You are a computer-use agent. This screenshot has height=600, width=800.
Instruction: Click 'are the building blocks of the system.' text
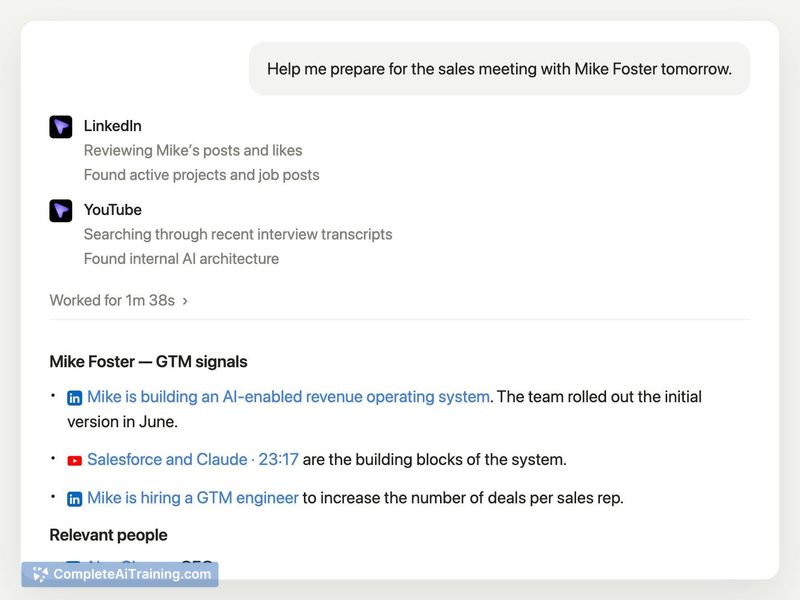[435, 459]
